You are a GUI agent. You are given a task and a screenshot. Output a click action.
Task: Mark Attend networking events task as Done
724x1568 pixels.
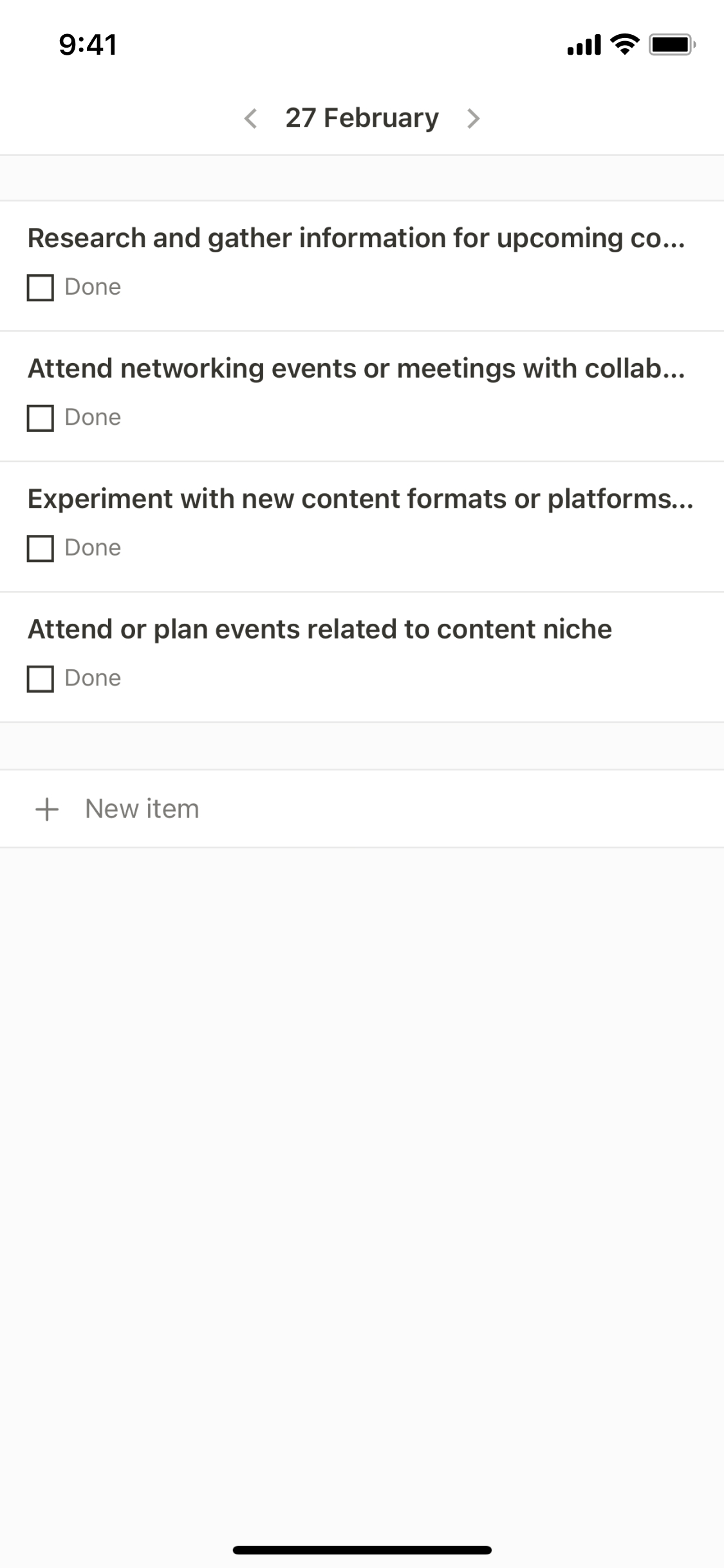pos(40,418)
